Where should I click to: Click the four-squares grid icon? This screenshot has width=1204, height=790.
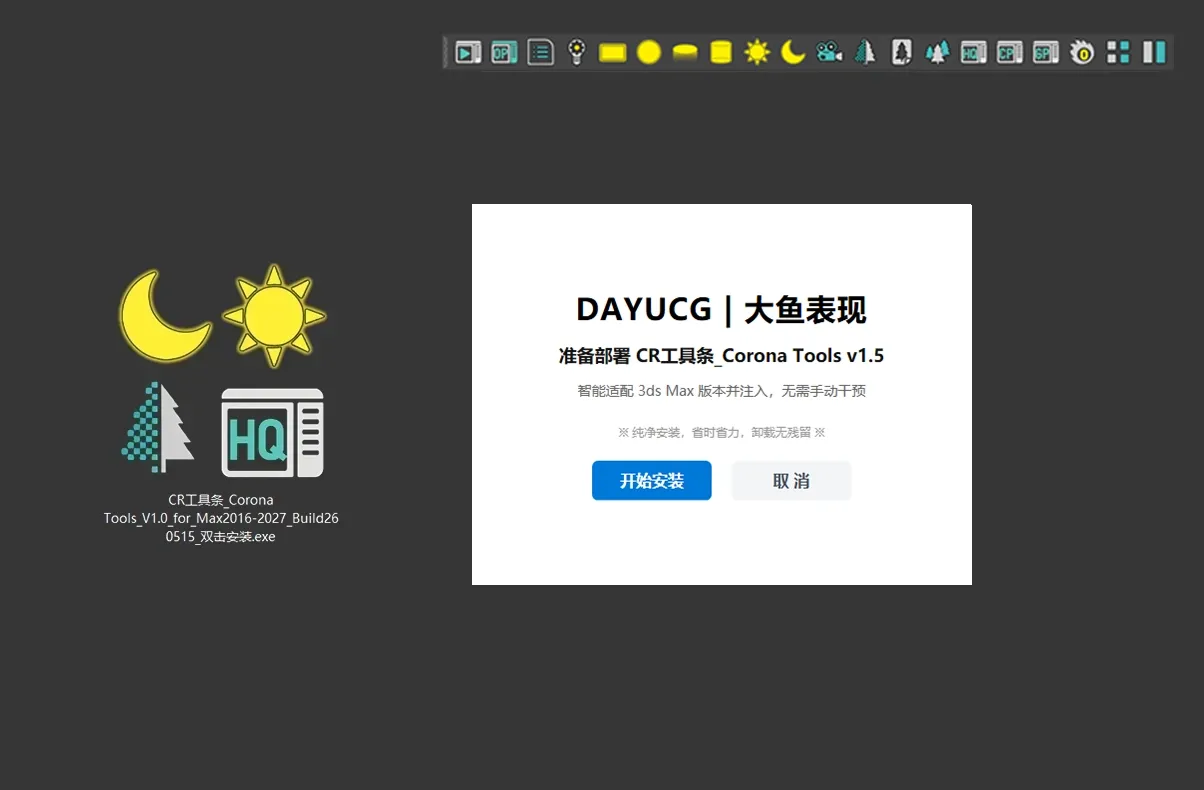click(1119, 52)
